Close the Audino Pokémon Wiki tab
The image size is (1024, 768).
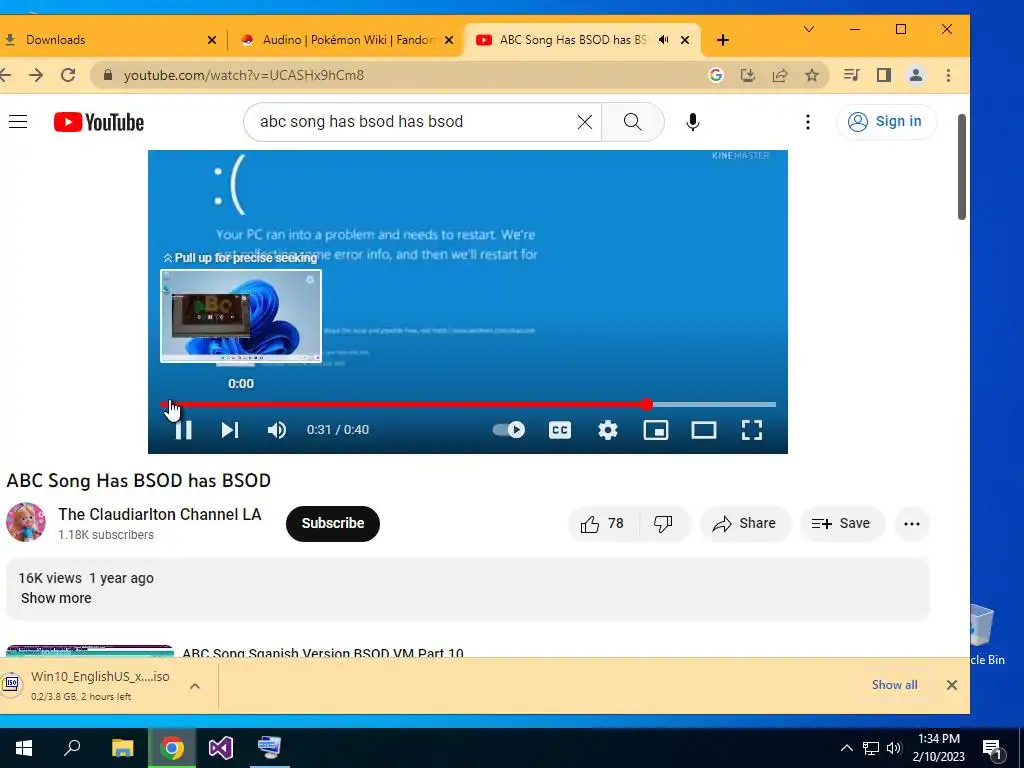pyautogui.click(x=449, y=40)
